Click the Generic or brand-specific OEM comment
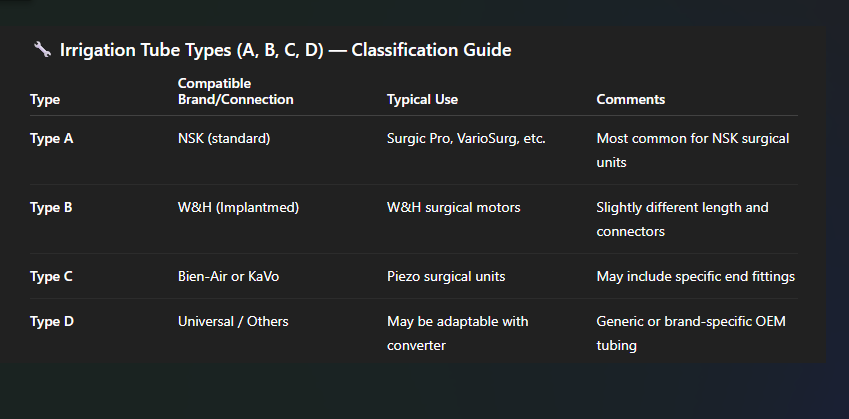Image resolution: width=849 pixels, height=419 pixels. pyautogui.click(x=691, y=333)
